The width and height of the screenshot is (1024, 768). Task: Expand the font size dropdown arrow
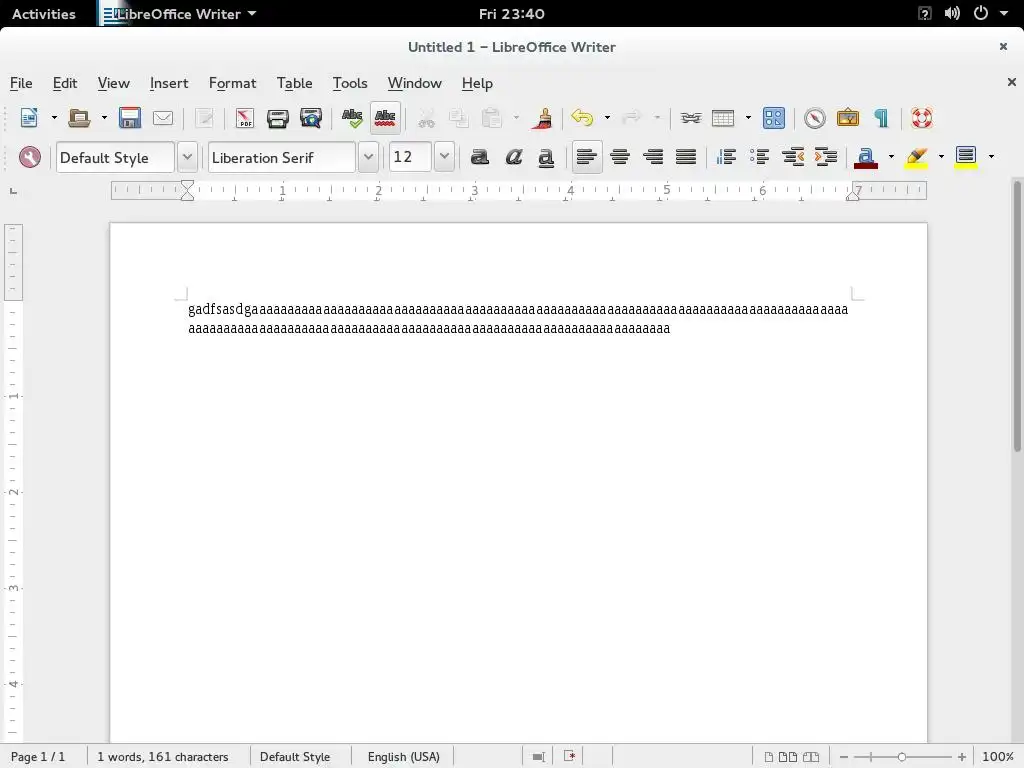pos(444,157)
